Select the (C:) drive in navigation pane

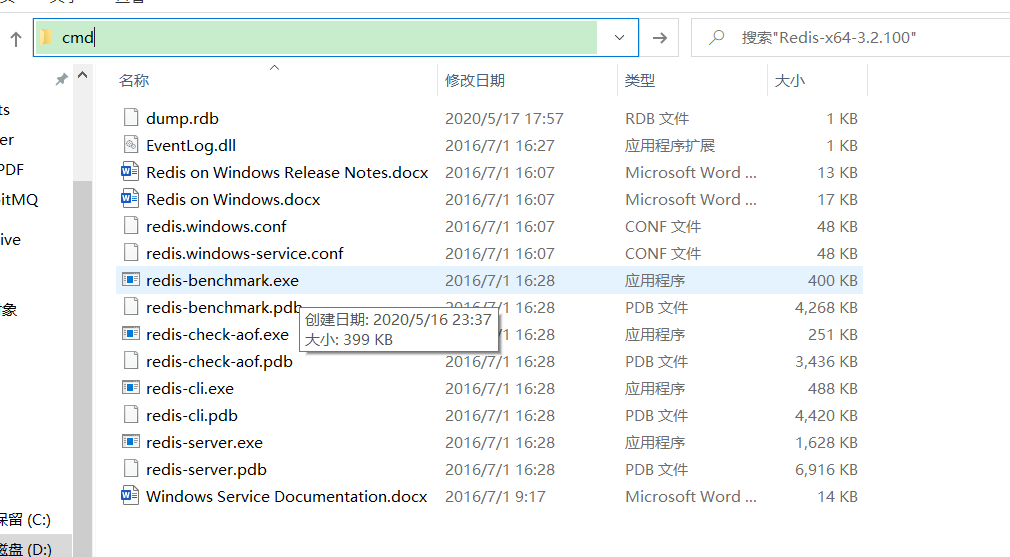pyautogui.click(x=24, y=519)
